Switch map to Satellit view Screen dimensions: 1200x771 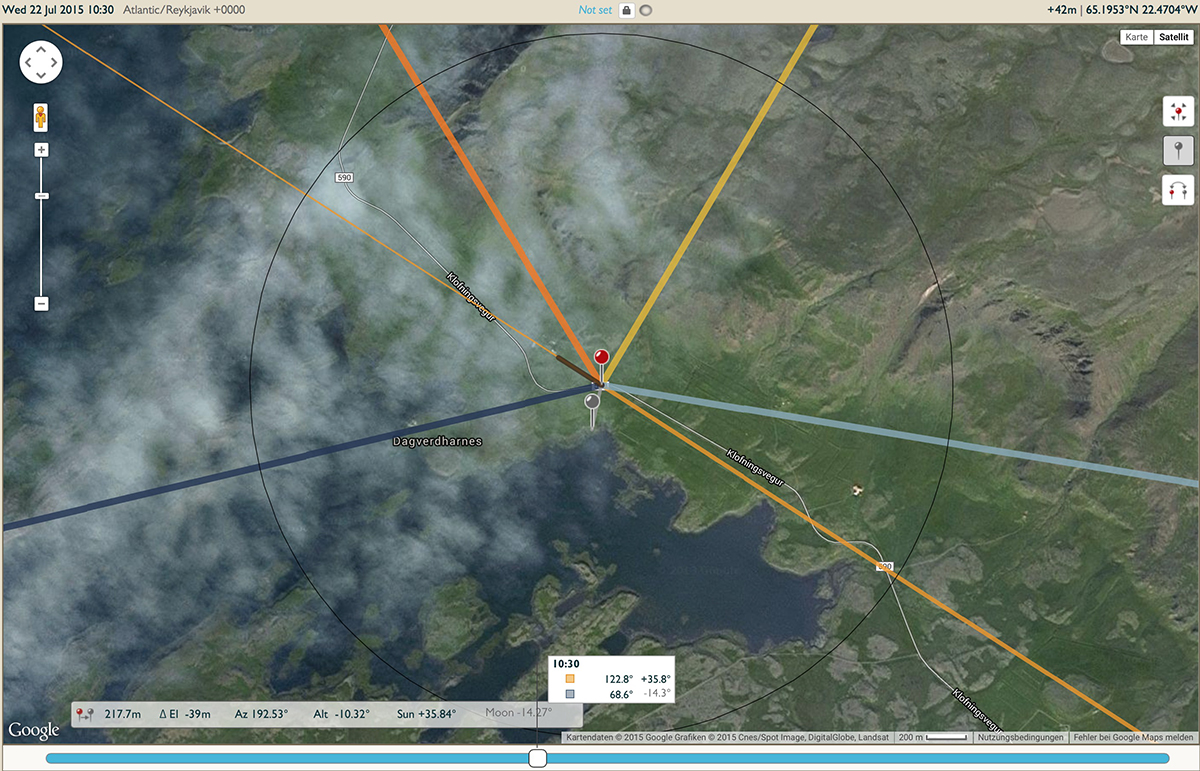coord(1172,37)
